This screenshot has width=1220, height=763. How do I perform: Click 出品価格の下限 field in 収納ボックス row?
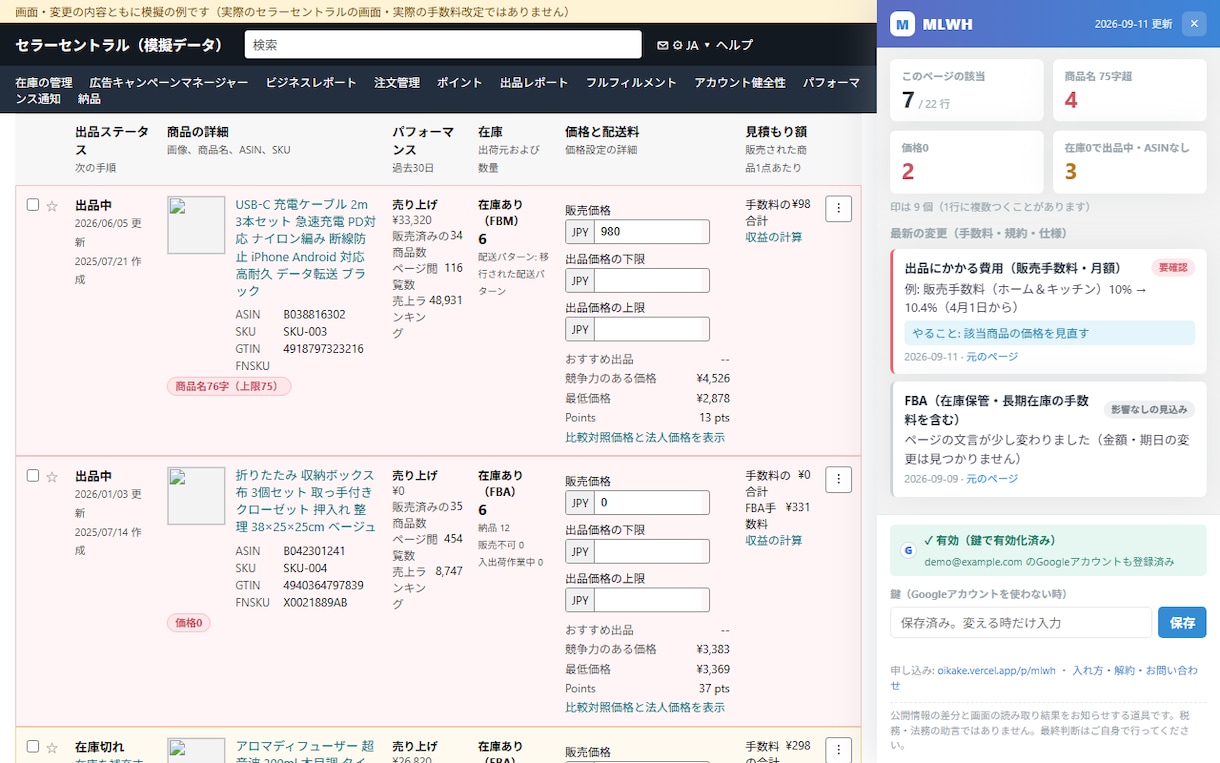[x=651, y=551]
